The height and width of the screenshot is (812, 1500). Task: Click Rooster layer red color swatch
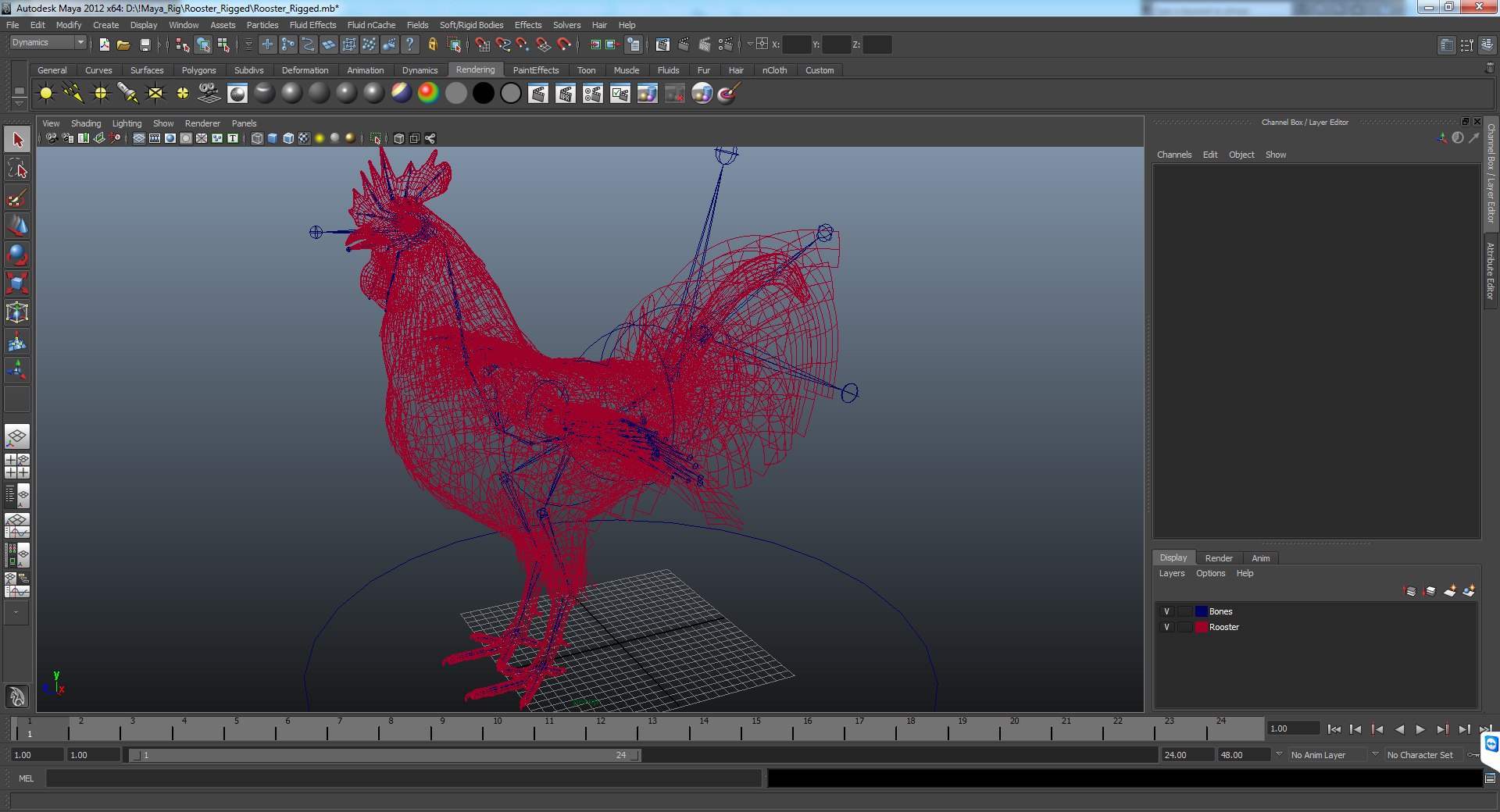point(1202,627)
